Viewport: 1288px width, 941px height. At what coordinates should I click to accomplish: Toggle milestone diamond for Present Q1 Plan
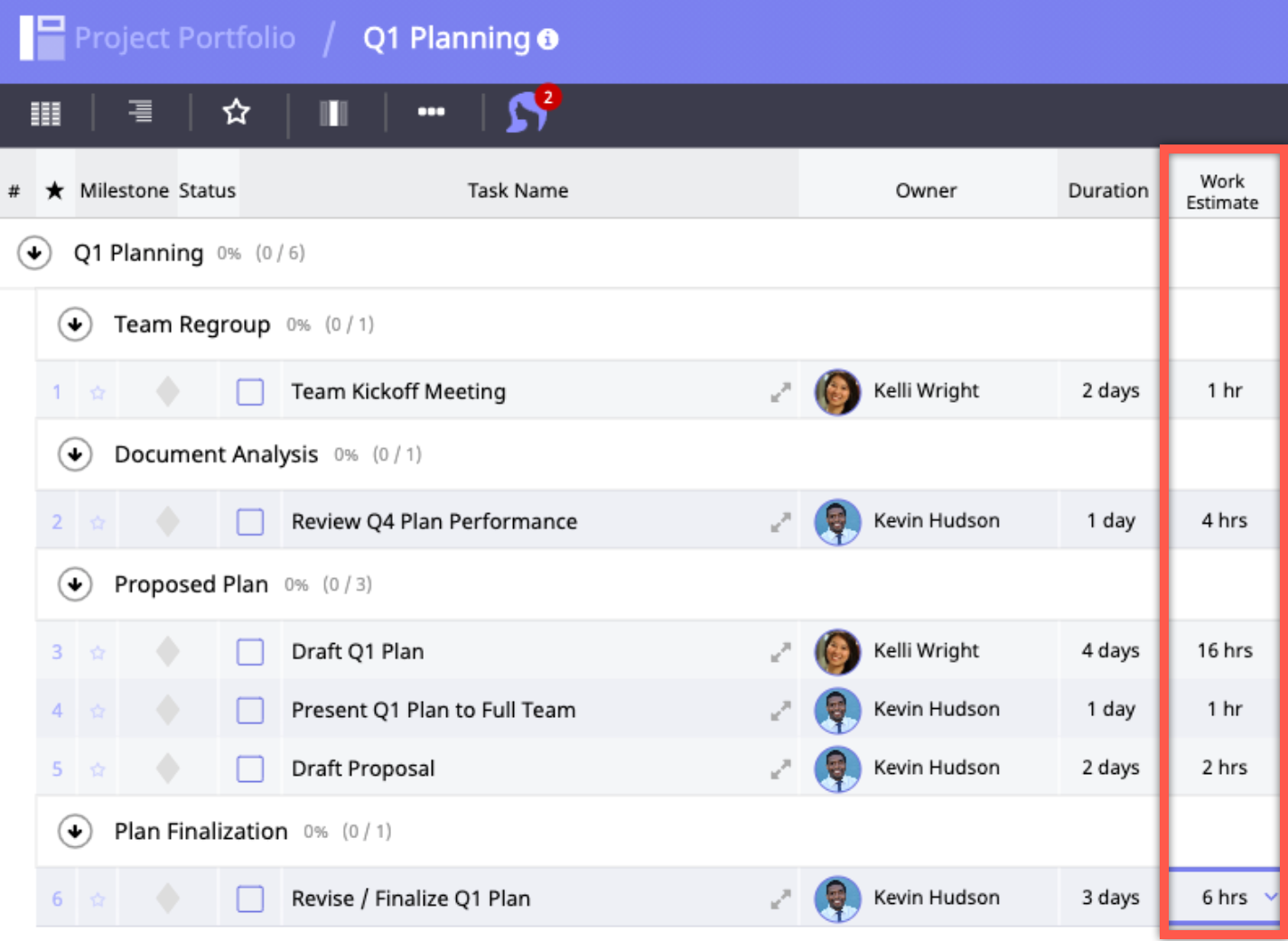pyautogui.click(x=168, y=710)
